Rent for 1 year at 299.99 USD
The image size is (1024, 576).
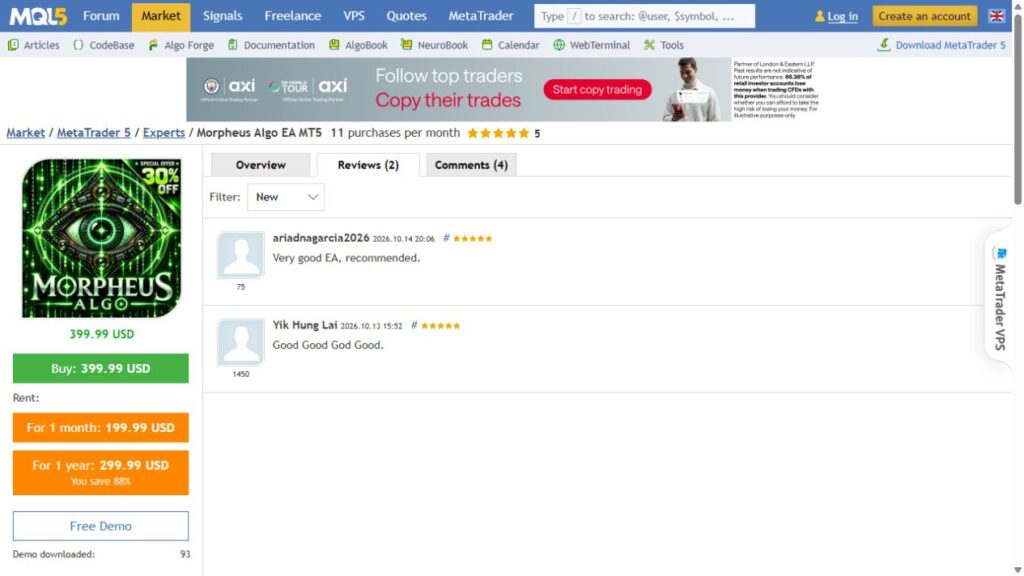101,472
